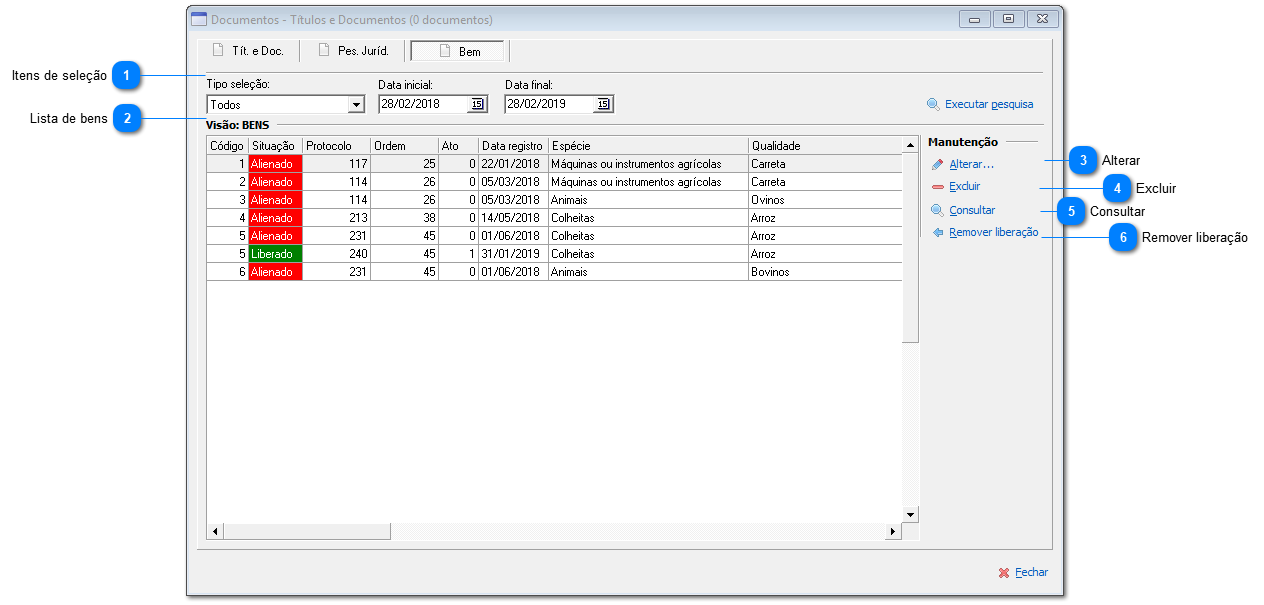Click the Espécie column header
The height and width of the screenshot is (605, 1264).
[x=648, y=146]
